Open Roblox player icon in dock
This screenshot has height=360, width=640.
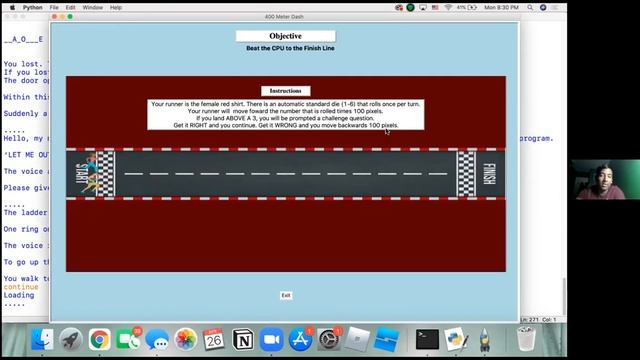(x=357, y=339)
